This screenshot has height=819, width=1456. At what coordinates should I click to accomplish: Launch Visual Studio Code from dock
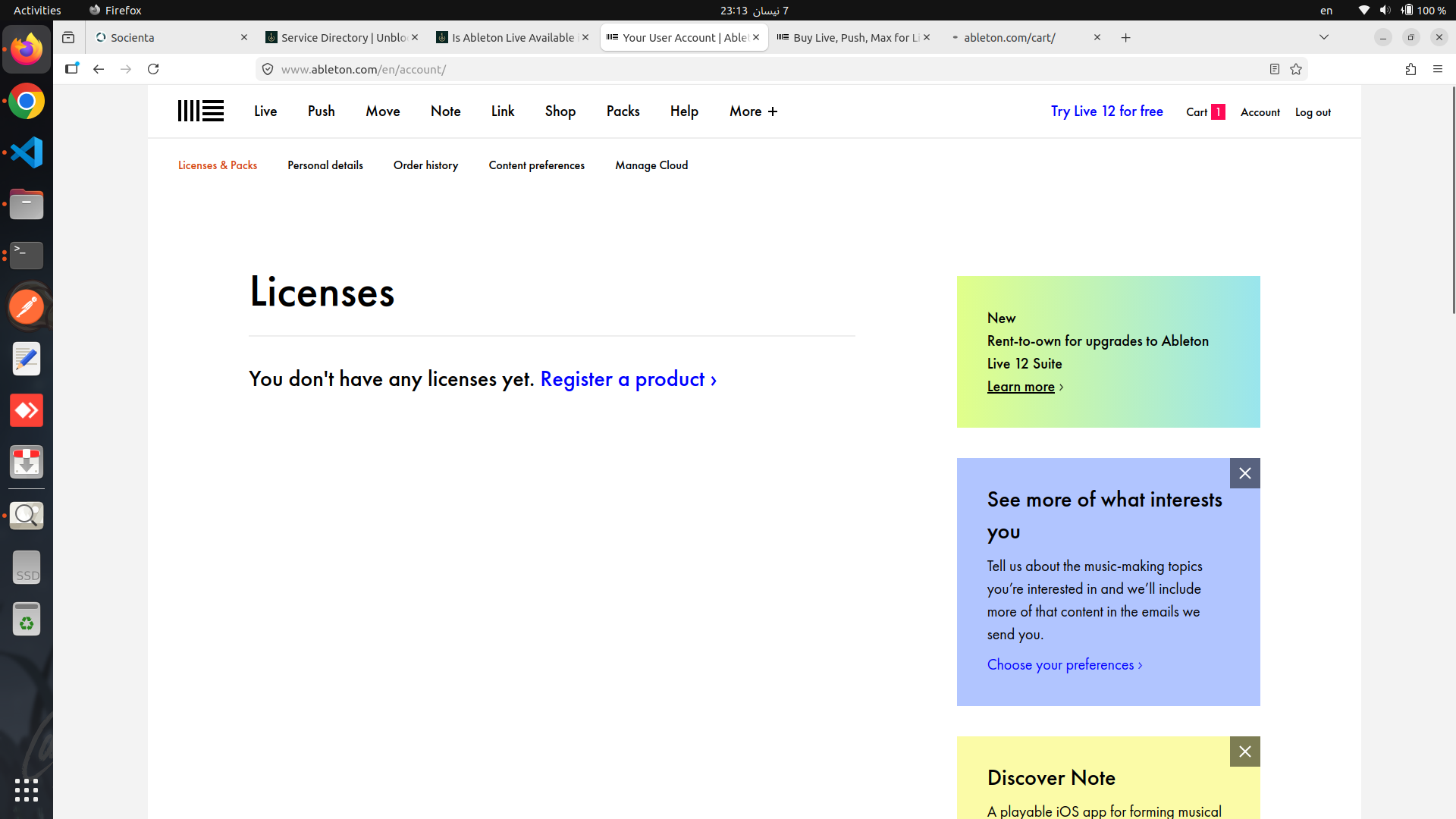(x=27, y=152)
